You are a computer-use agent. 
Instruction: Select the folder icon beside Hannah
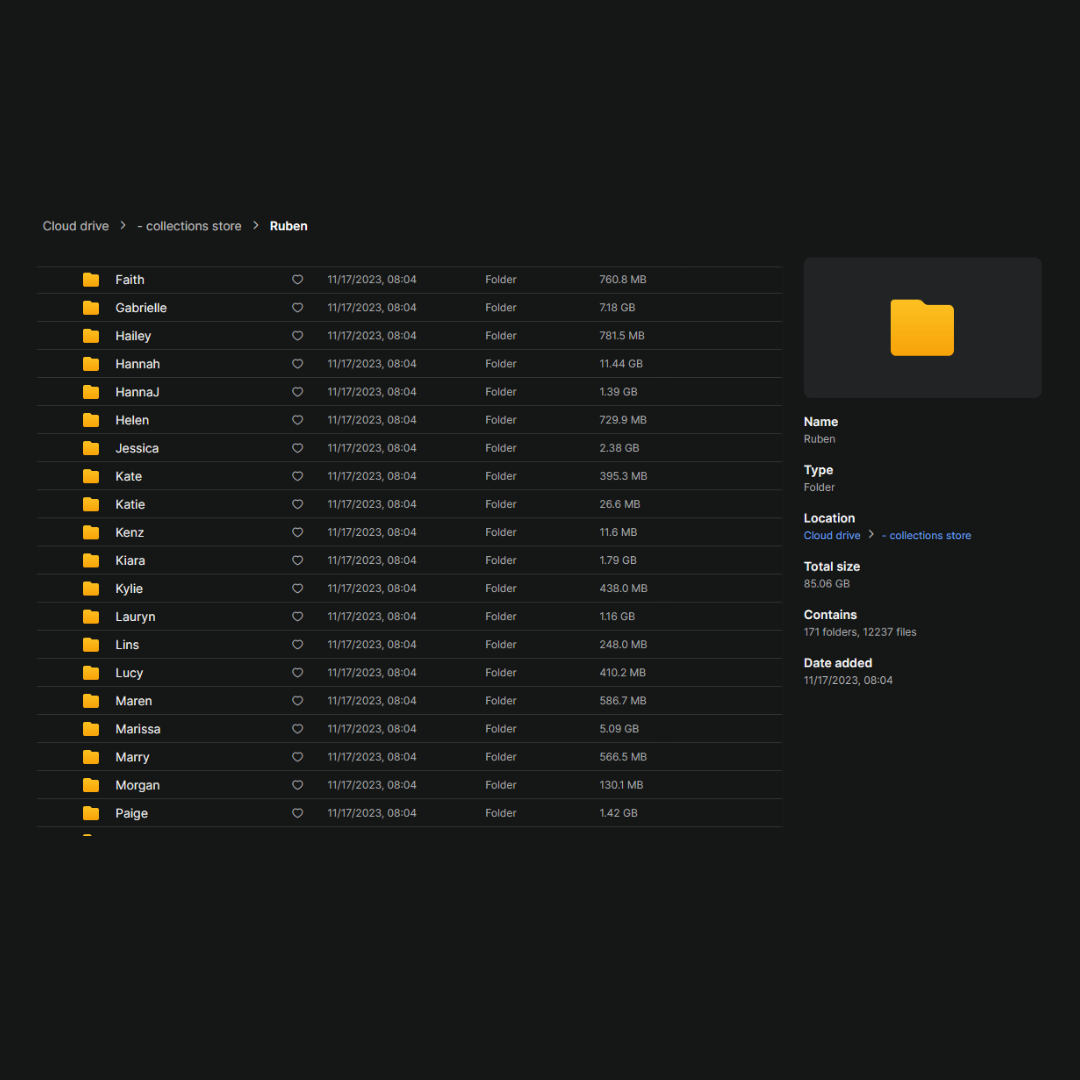click(x=91, y=364)
